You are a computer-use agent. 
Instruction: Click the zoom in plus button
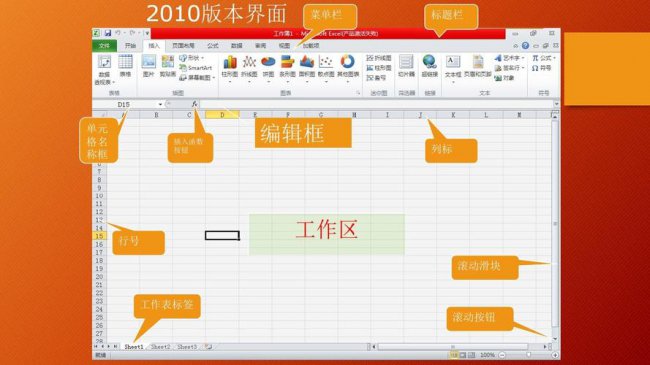tap(555, 355)
